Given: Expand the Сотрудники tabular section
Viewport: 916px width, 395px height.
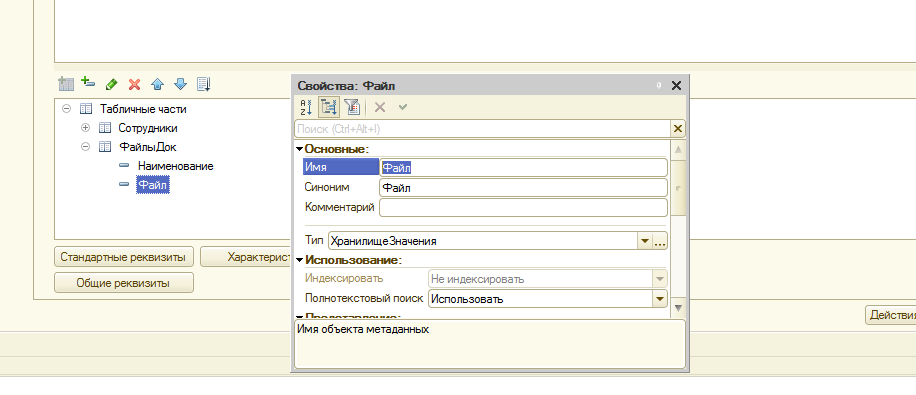Looking at the screenshot, I should pyautogui.click(x=85, y=128).
